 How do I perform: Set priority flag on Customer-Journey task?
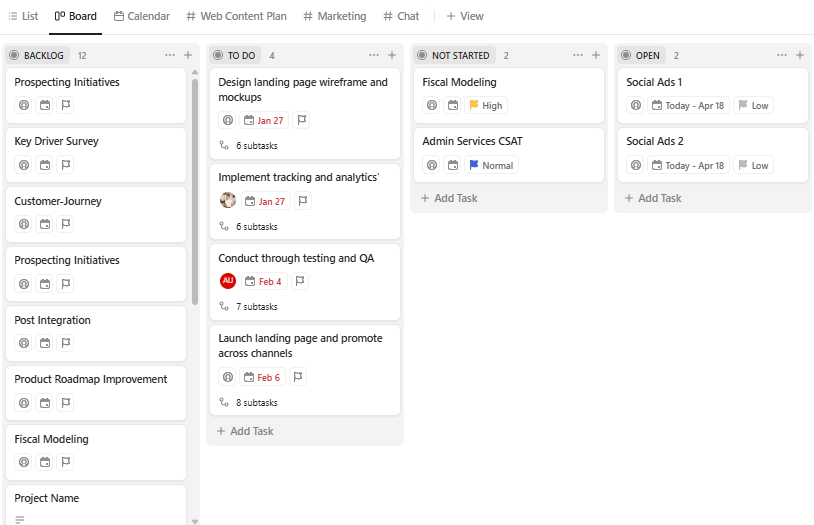tap(65, 224)
